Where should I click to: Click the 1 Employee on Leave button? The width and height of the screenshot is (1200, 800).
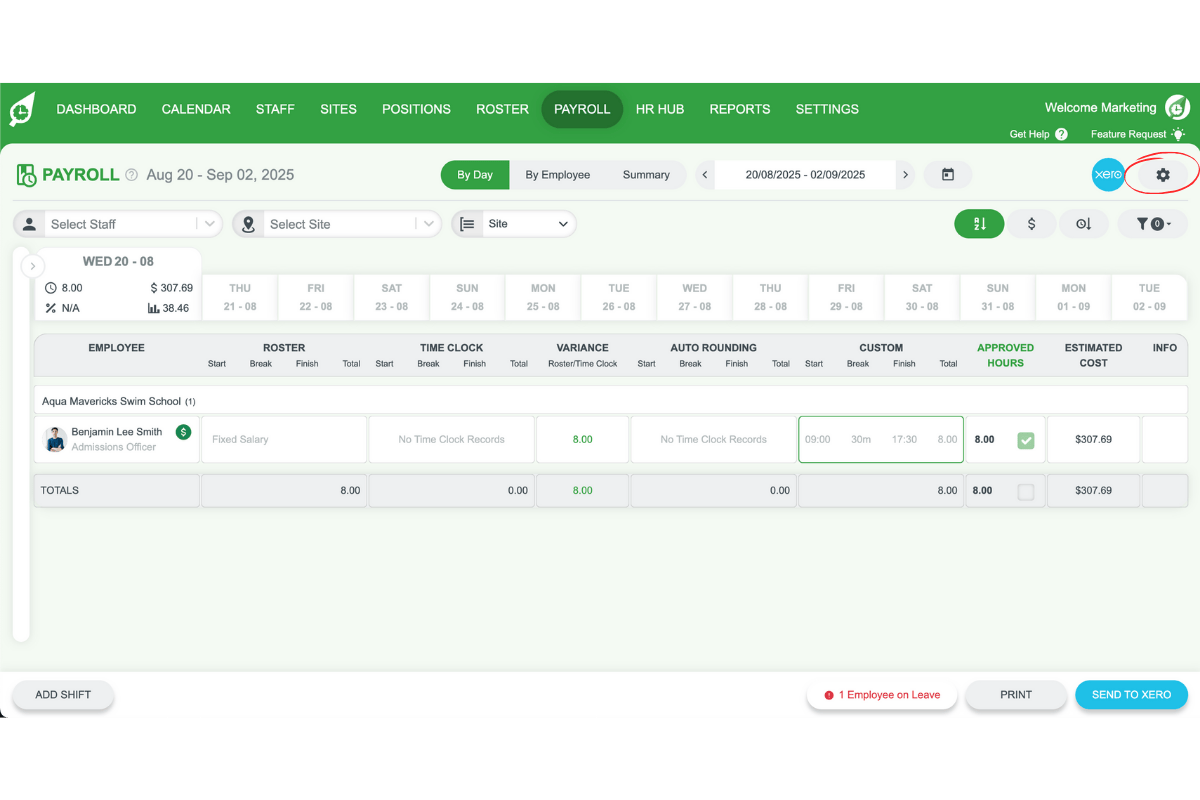pos(881,694)
